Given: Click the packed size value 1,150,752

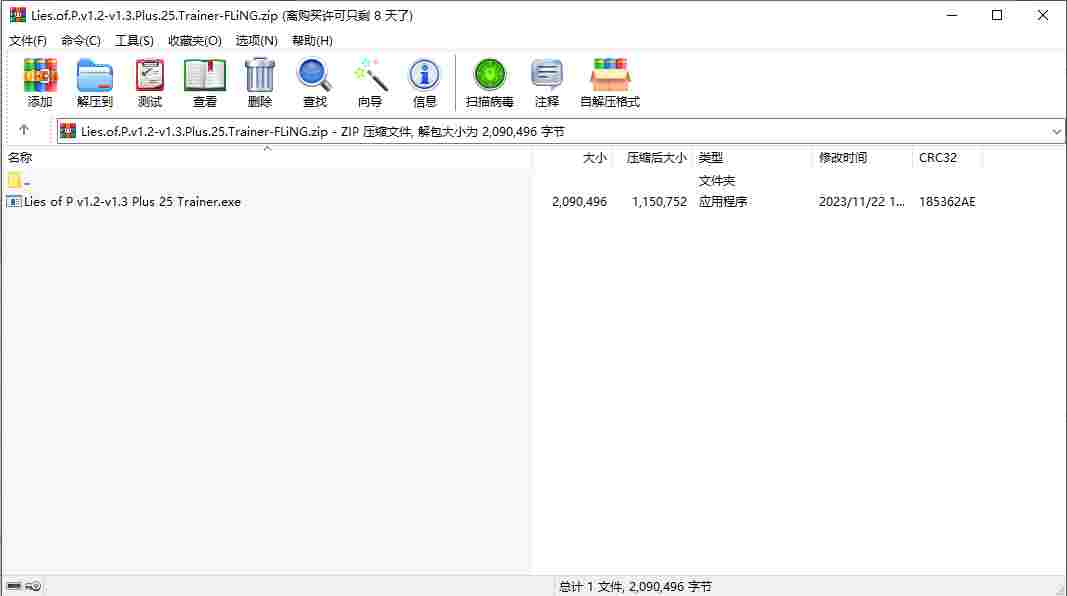Looking at the screenshot, I should pos(659,201).
